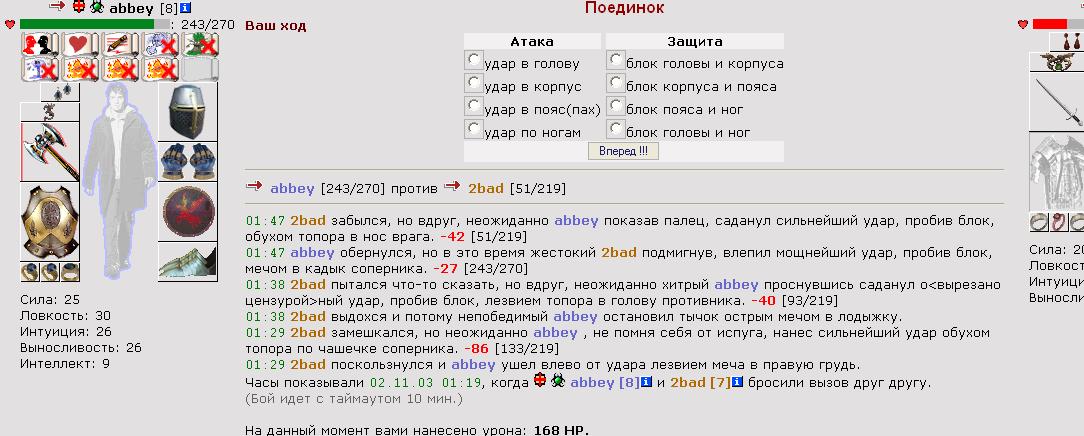The image size is (1084, 436).
Task: Select attack 'удар в пояс(пах)'
Action: click(473, 106)
